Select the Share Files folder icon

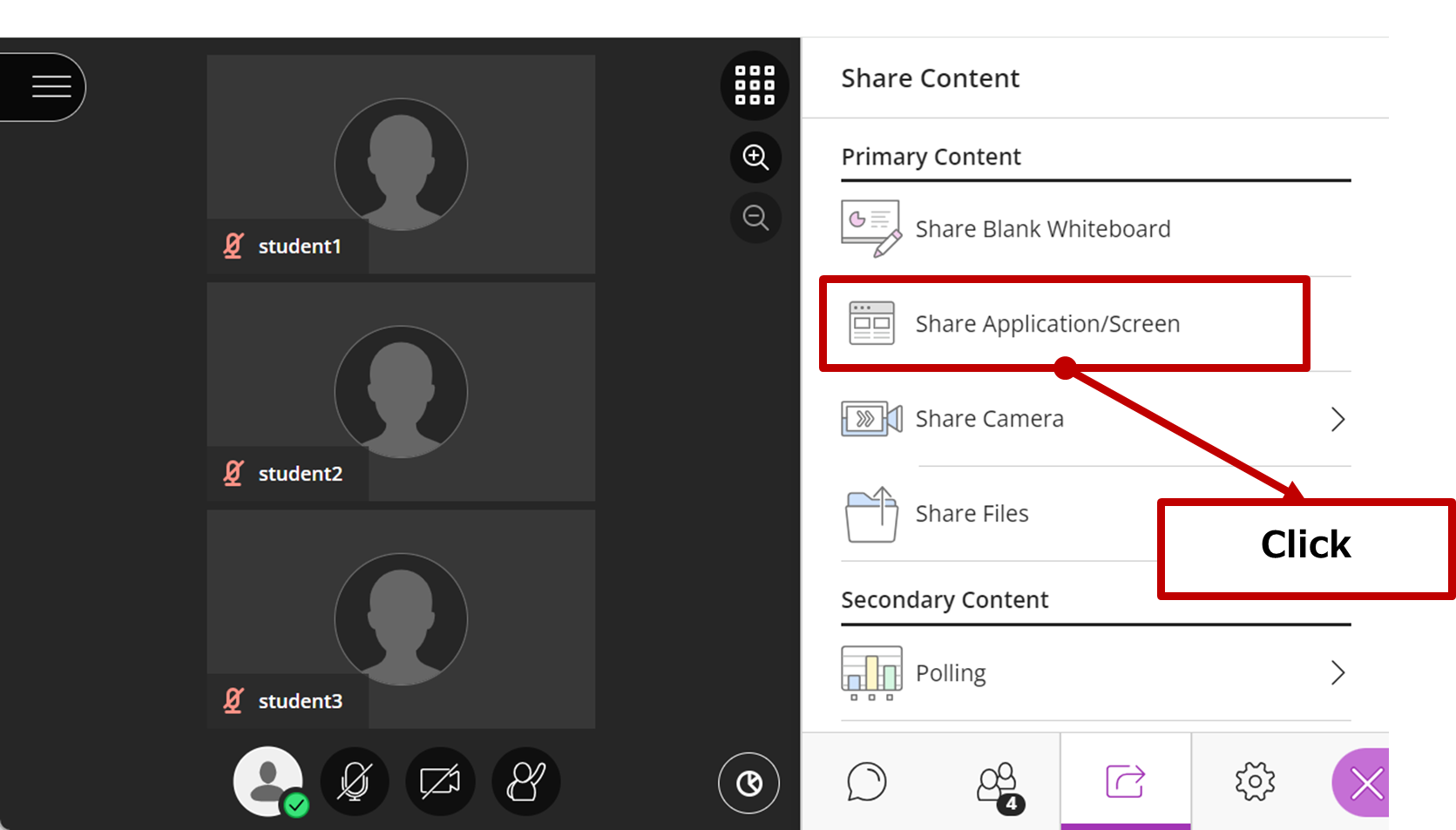click(870, 514)
